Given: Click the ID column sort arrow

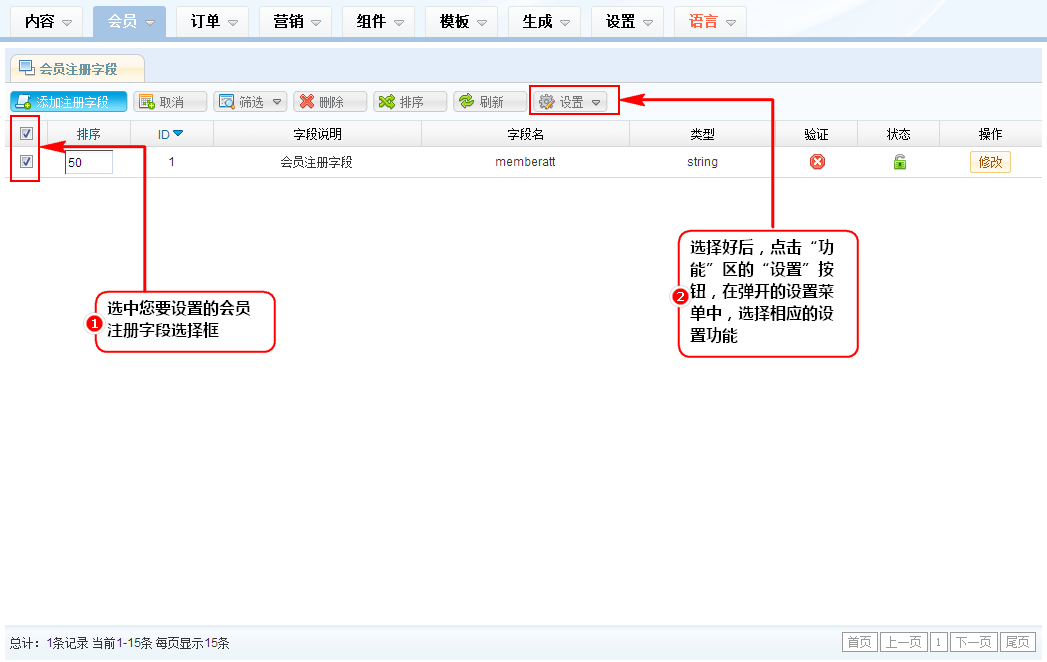Looking at the screenshot, I should pyautogui.click(x=178, y=134).
